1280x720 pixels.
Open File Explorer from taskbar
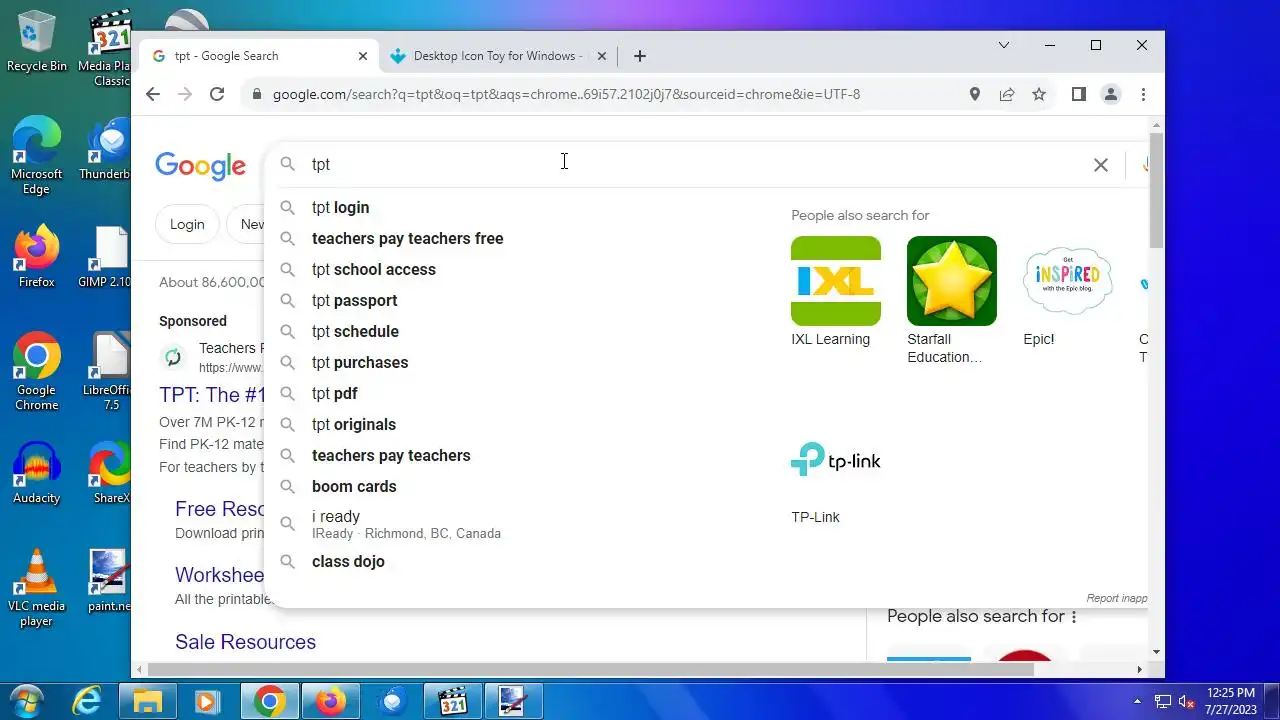148,701
